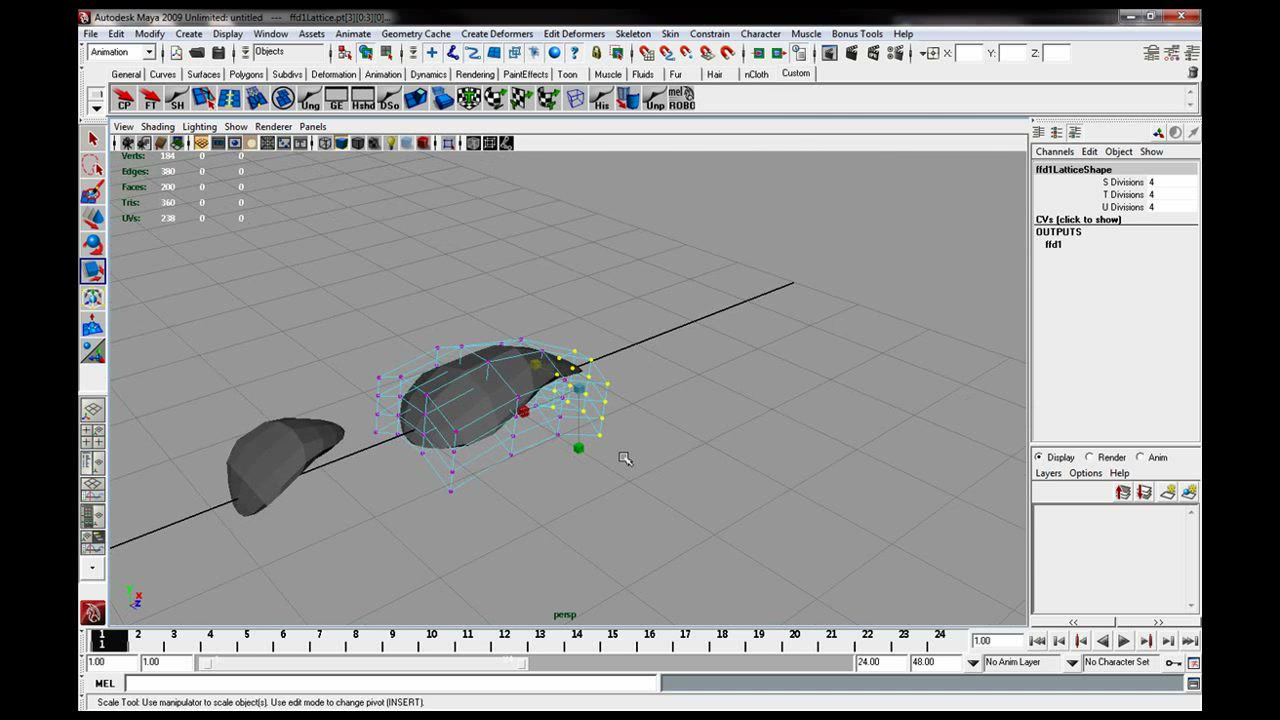Toggle auto keyframe button
The height and width of the screenshot is (720, 1280).
tap(1173, 663)
